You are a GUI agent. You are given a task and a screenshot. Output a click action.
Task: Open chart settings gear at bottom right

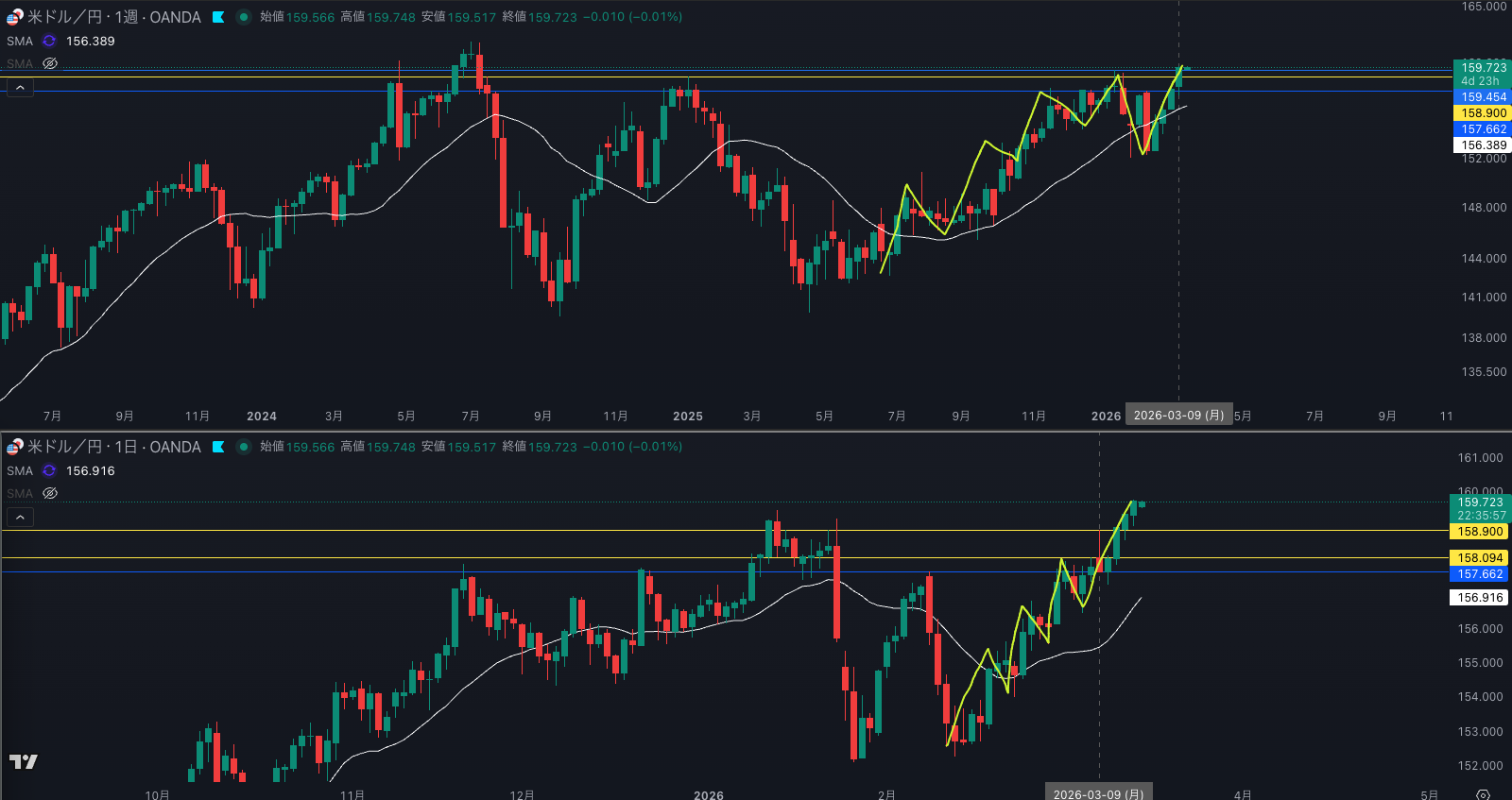[x=1483, y=794]
